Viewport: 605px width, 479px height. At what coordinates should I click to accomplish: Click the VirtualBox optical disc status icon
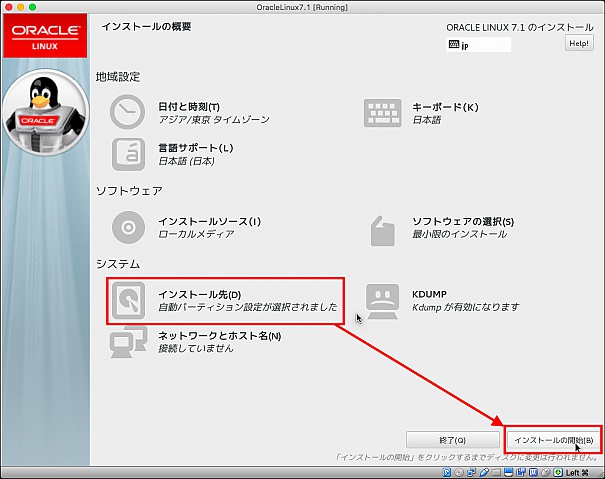point(459,472)
